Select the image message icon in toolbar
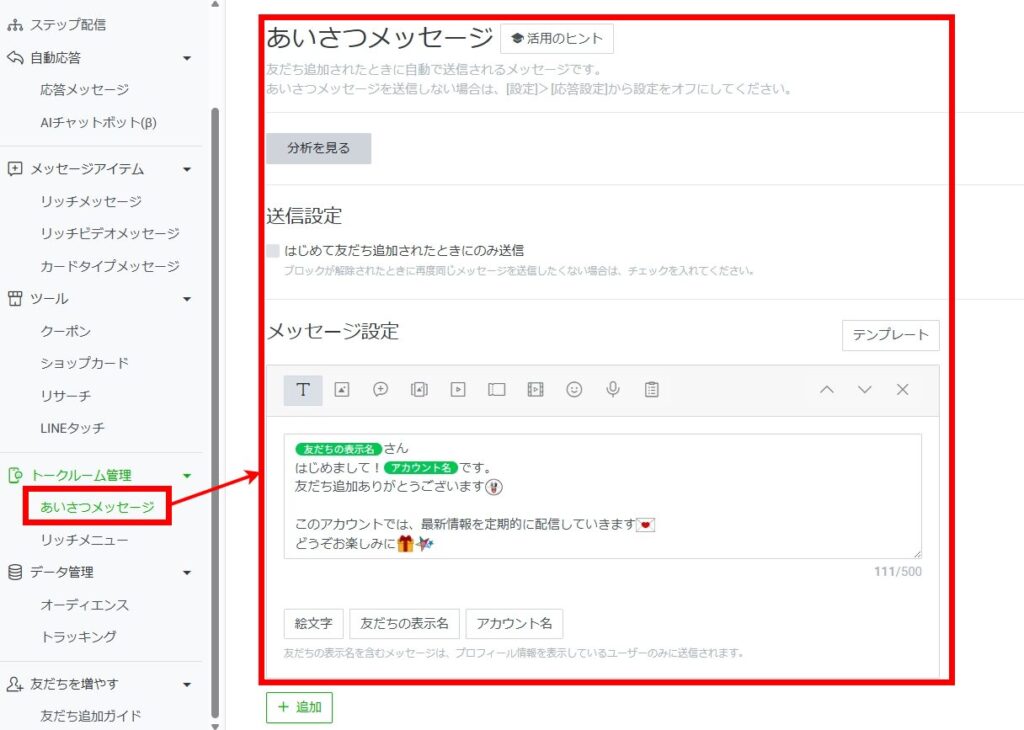1024x730 pixels. 342,390
